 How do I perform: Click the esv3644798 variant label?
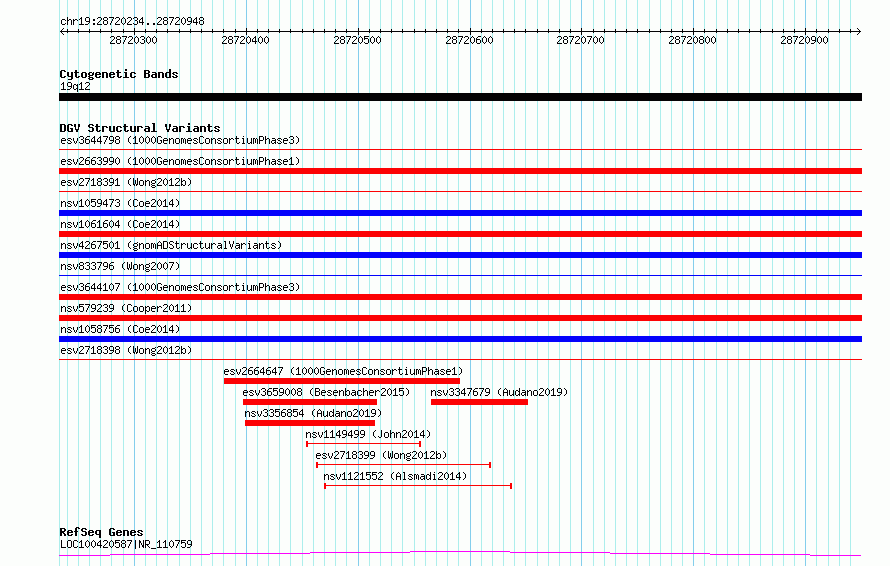(x=180, y=140)
